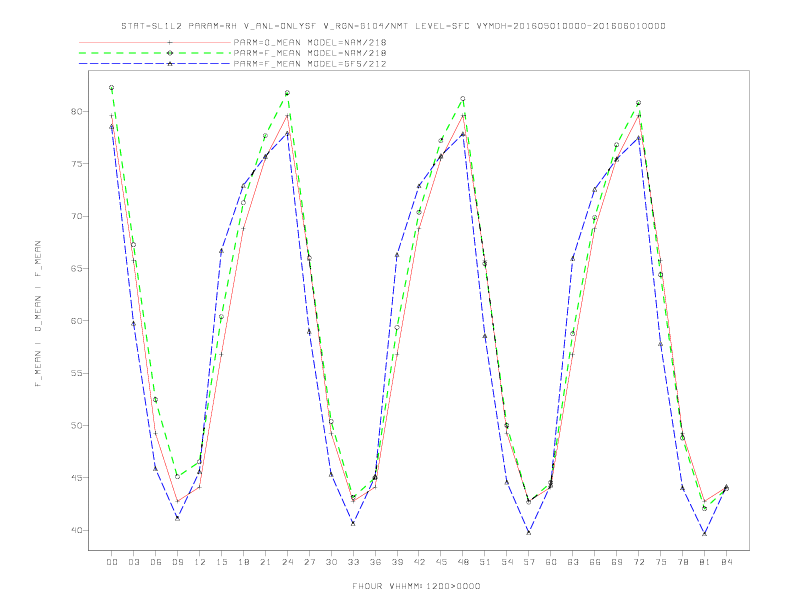792x612 pixels.
Task: Click the circle marker on the green legend line
Action: tap(170, 53)
